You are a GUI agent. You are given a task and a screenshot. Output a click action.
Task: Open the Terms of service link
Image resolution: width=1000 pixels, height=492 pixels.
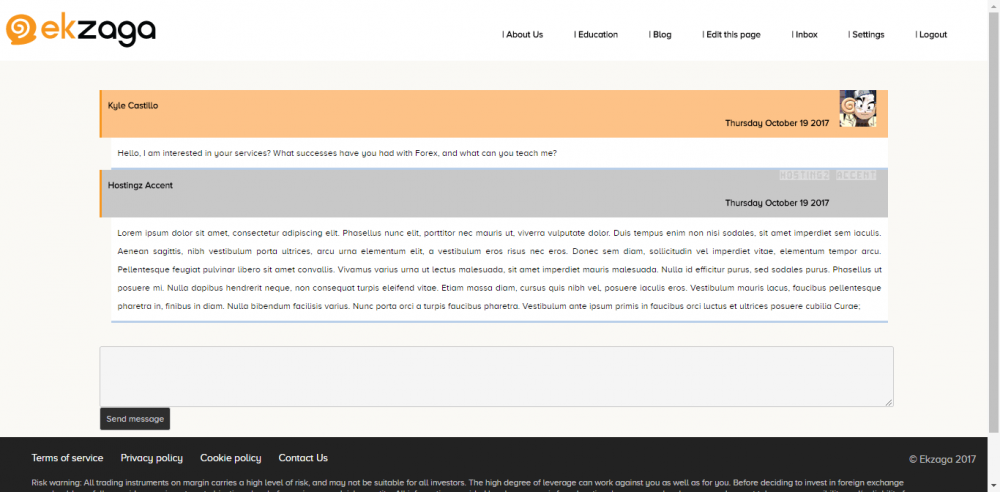pyautogui.click(x=67, y=458)
